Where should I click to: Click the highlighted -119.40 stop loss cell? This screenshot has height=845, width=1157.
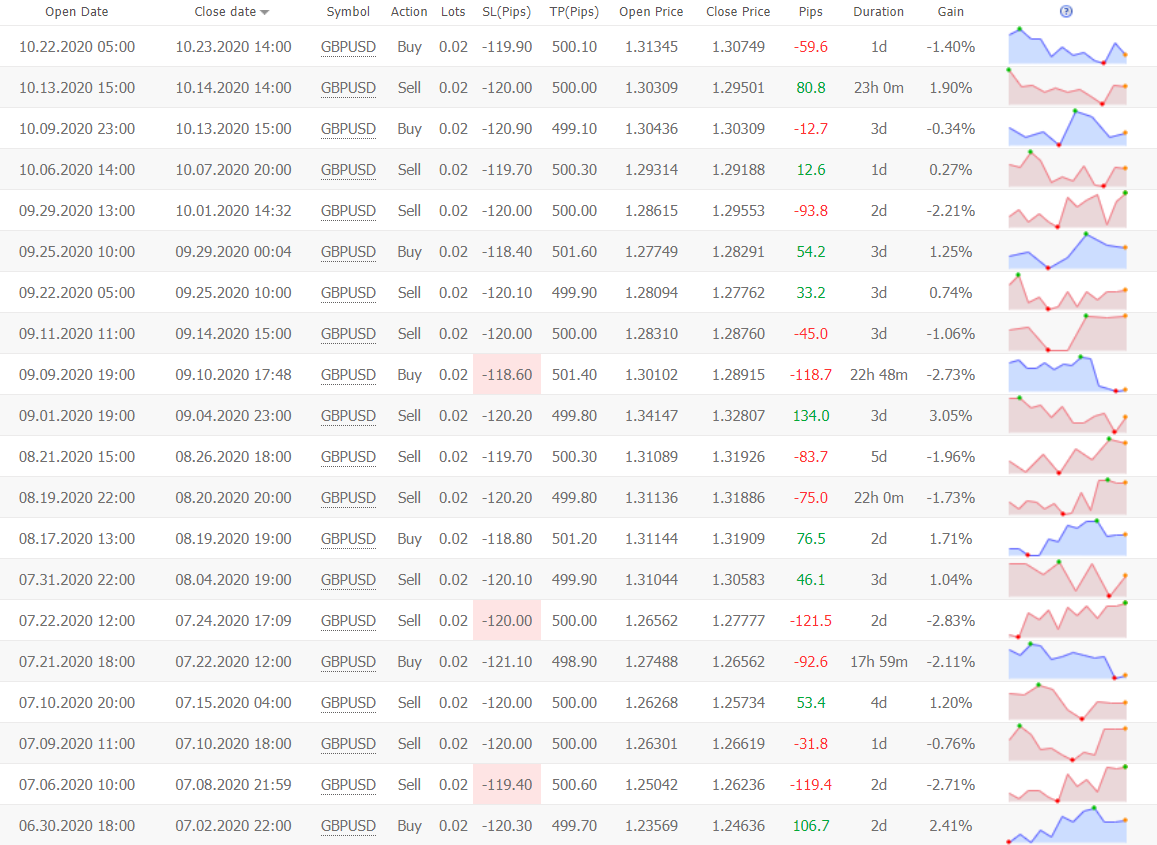click(x=507, y=785)
